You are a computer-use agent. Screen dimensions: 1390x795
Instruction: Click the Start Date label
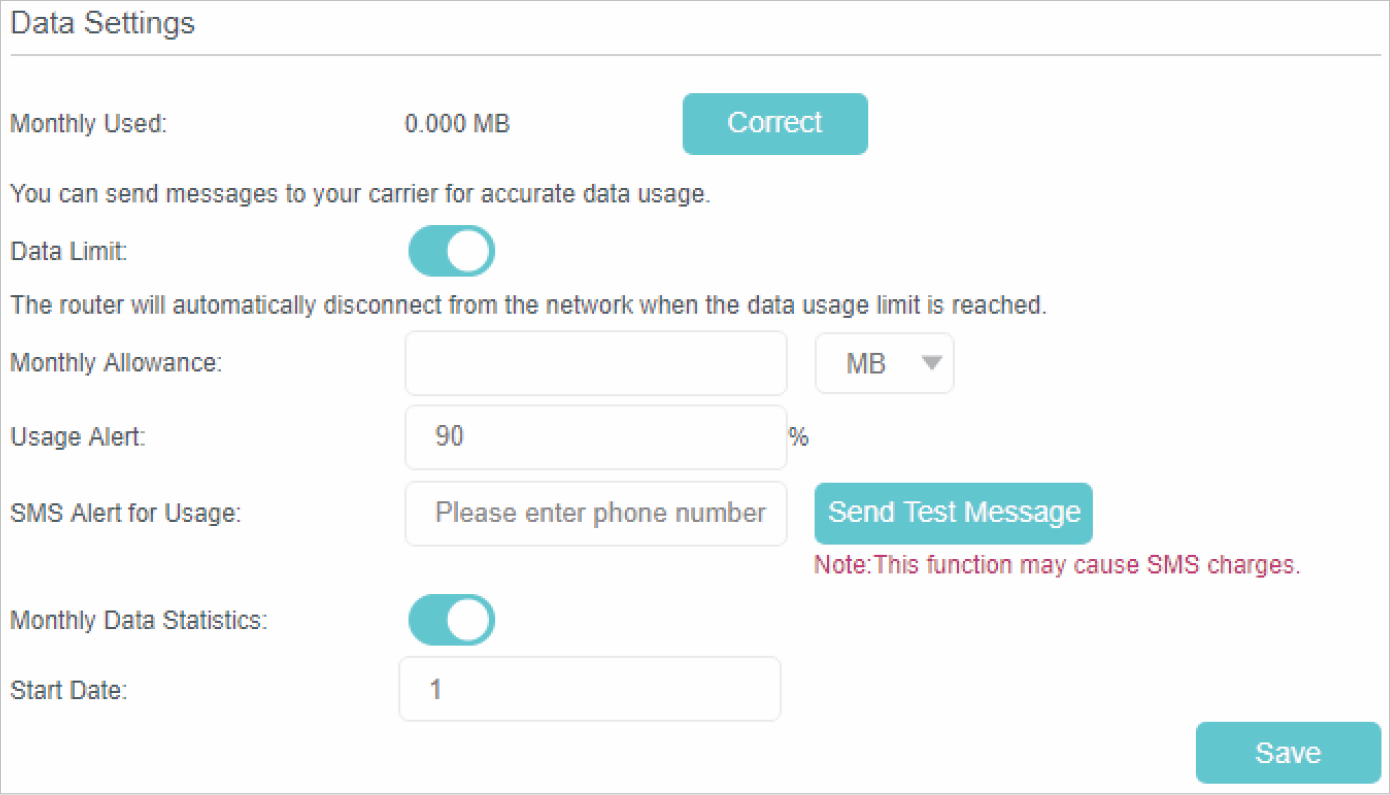click(x=69, y=689)
